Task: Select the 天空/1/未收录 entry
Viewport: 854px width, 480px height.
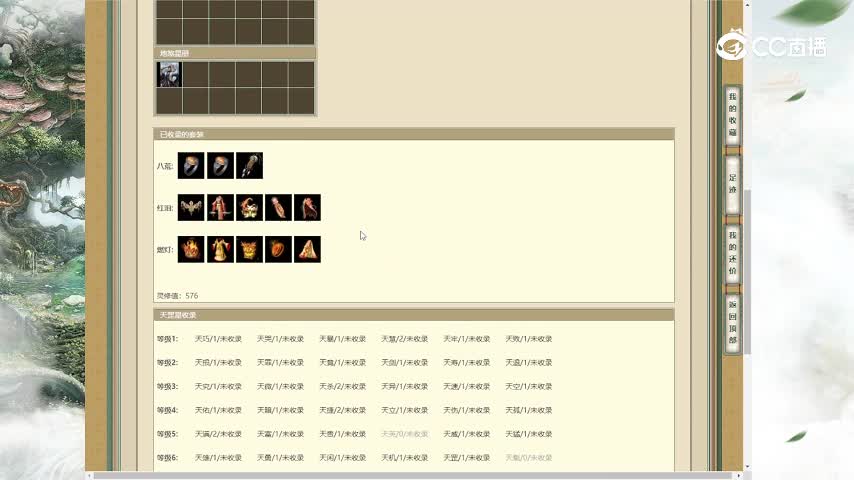Action: [528, 386]
